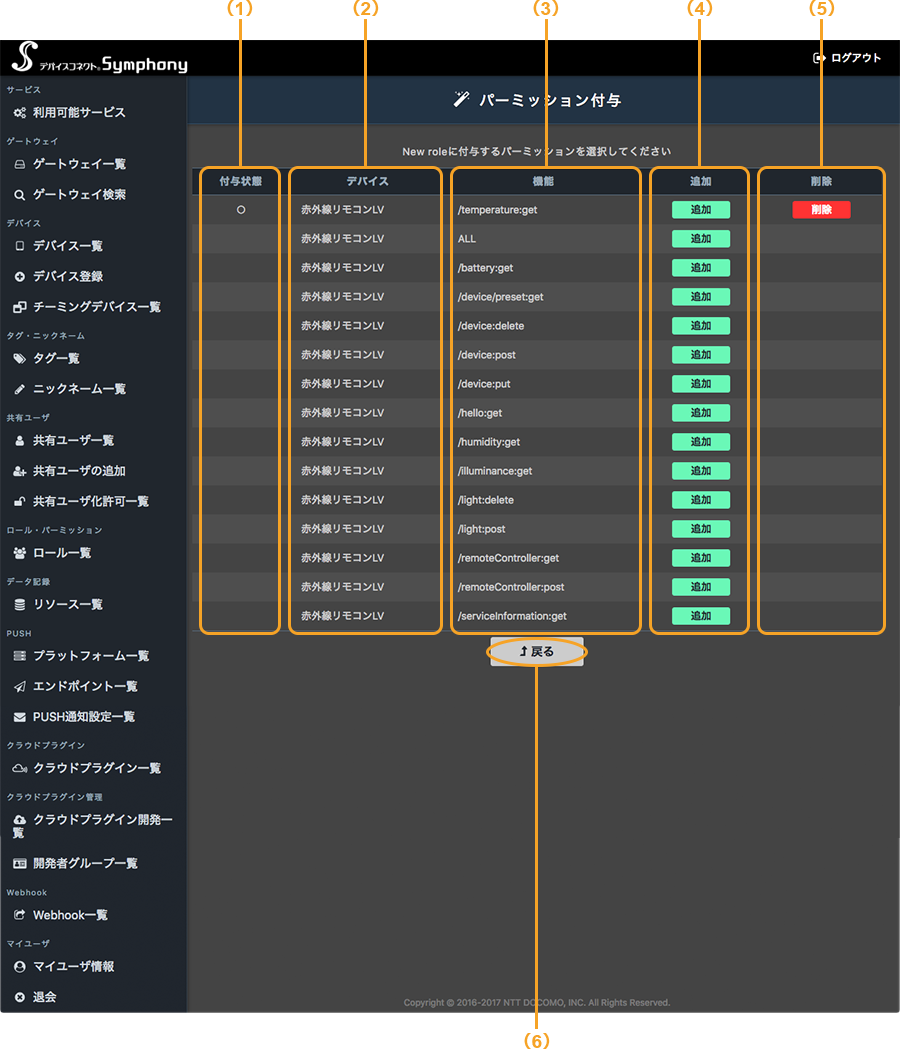Click the 付与状態 column header
This screenshot has height=1049, width=900.
(240, 181)
